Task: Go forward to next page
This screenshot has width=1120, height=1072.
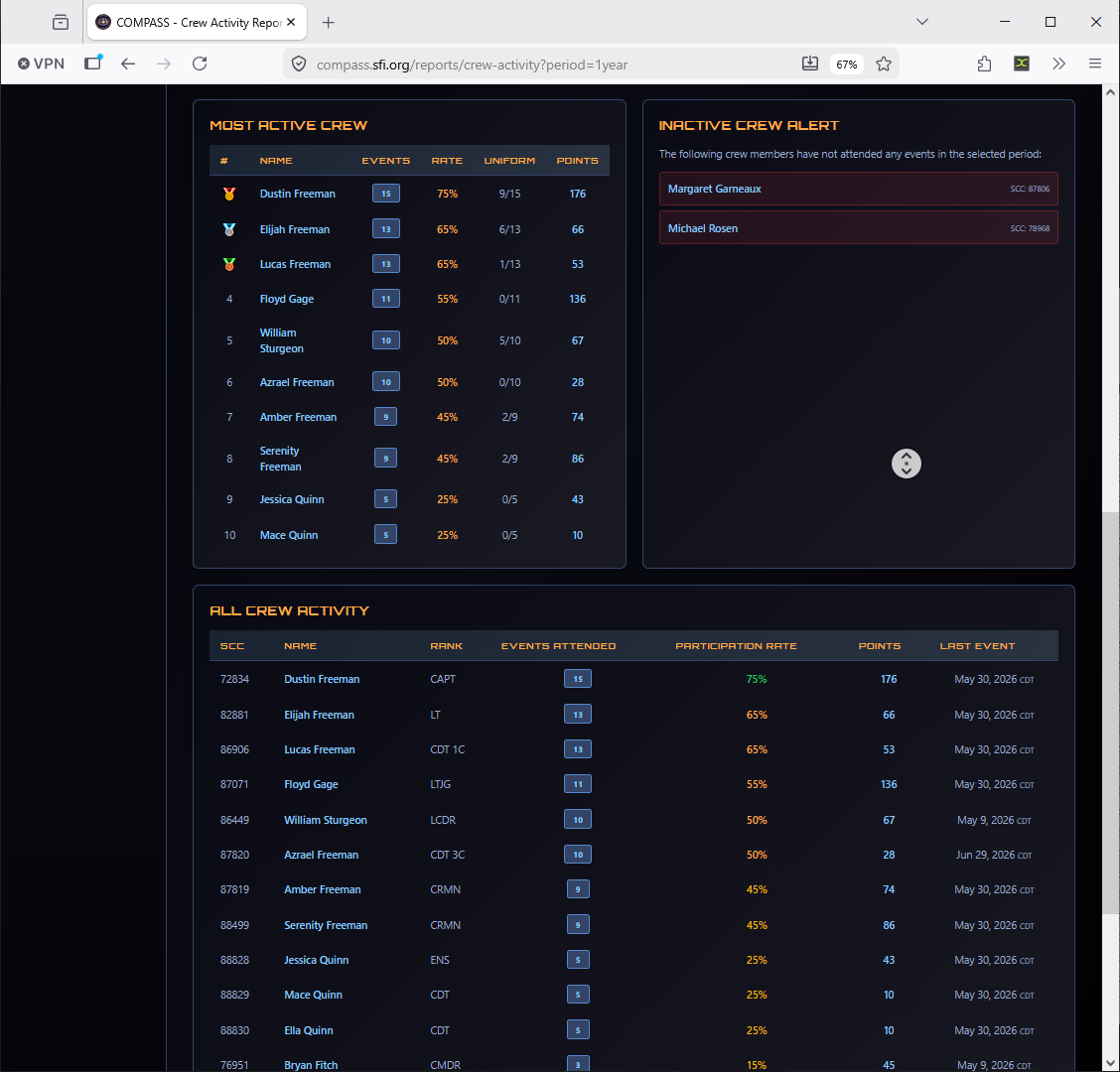Action: point(164,64)
